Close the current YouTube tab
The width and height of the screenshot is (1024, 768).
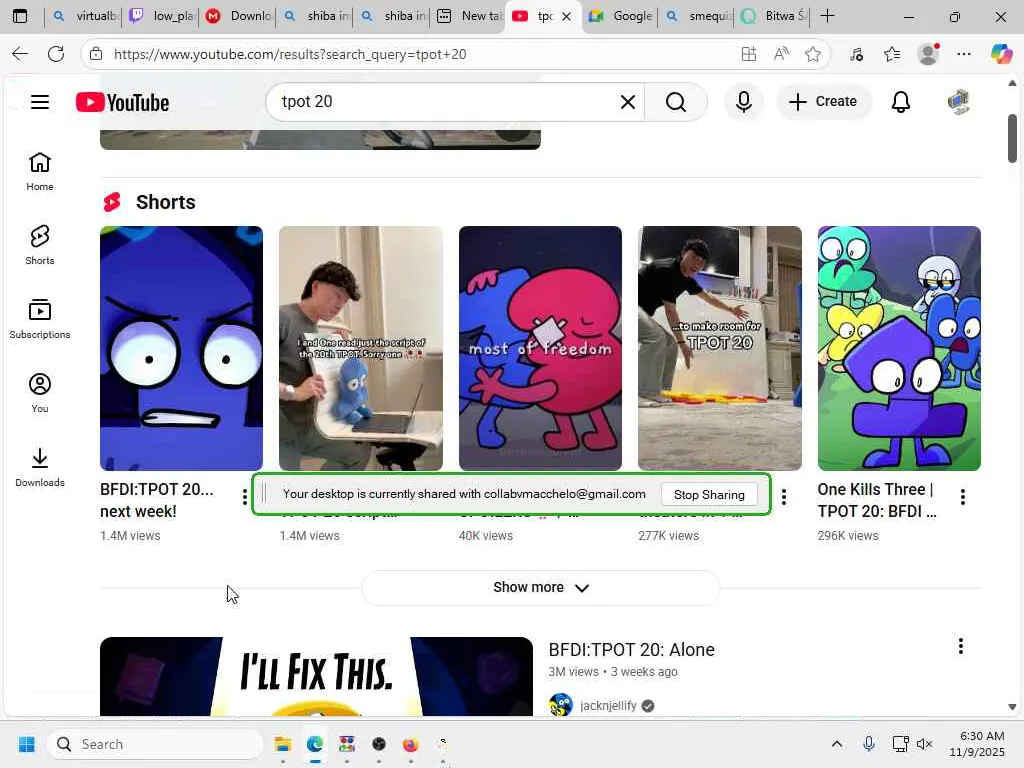[x=567, y=16]
